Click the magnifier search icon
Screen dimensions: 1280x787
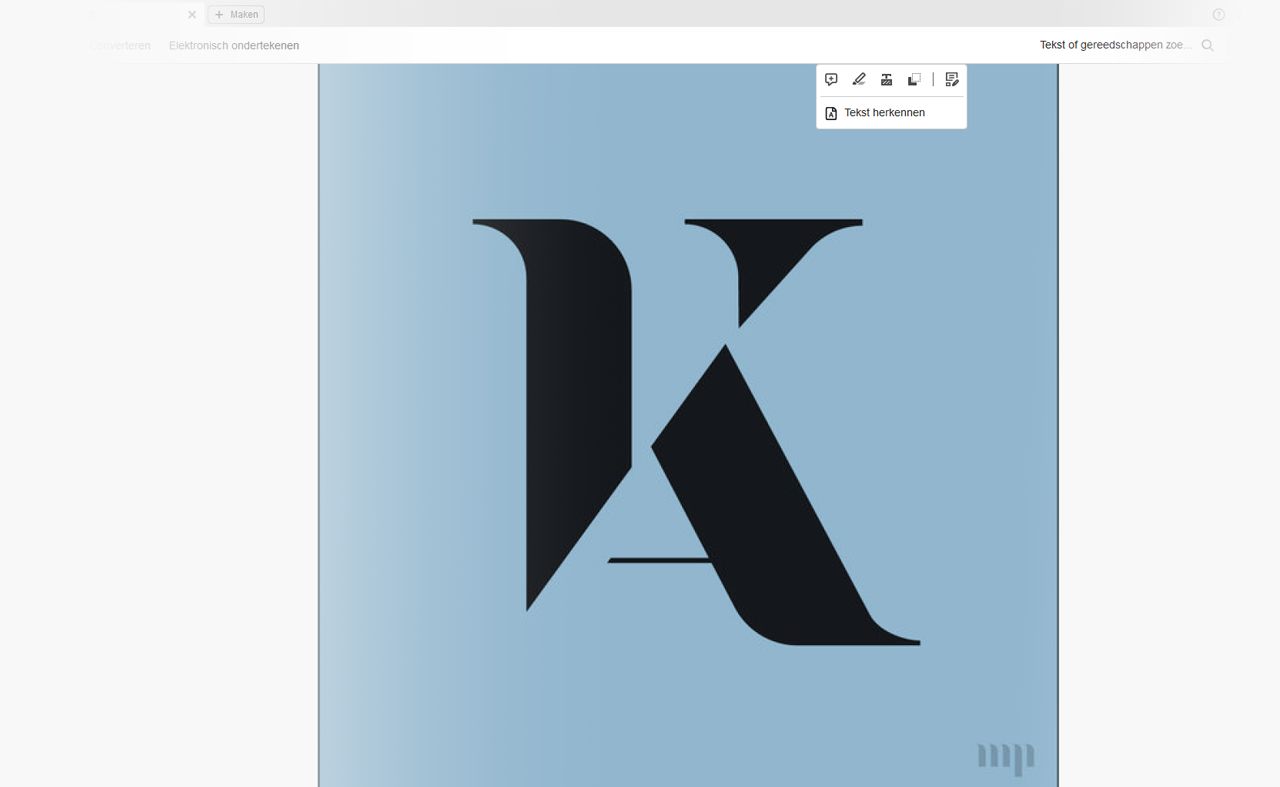[1207, 45]
